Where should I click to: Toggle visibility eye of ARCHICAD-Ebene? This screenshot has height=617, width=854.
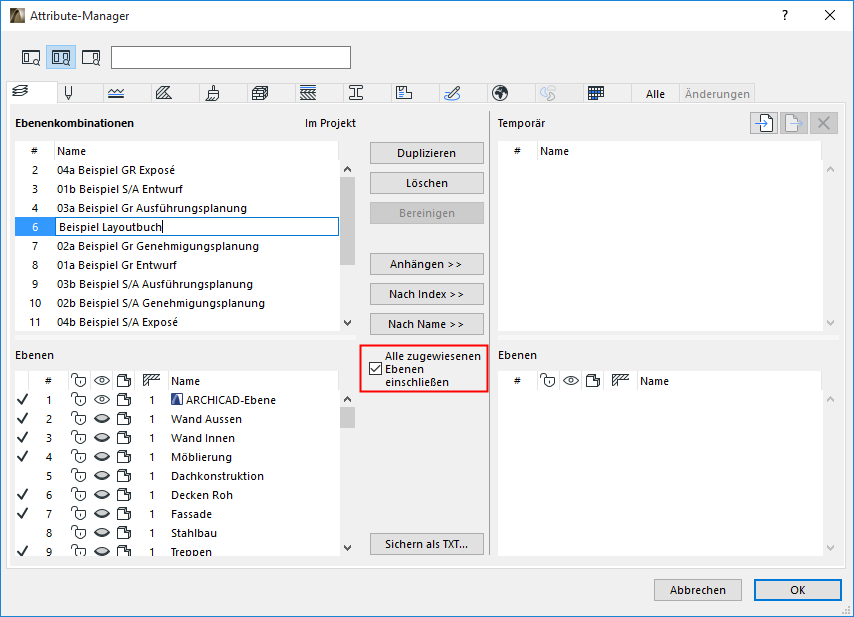pyautogui.click(x=102, y=400)
